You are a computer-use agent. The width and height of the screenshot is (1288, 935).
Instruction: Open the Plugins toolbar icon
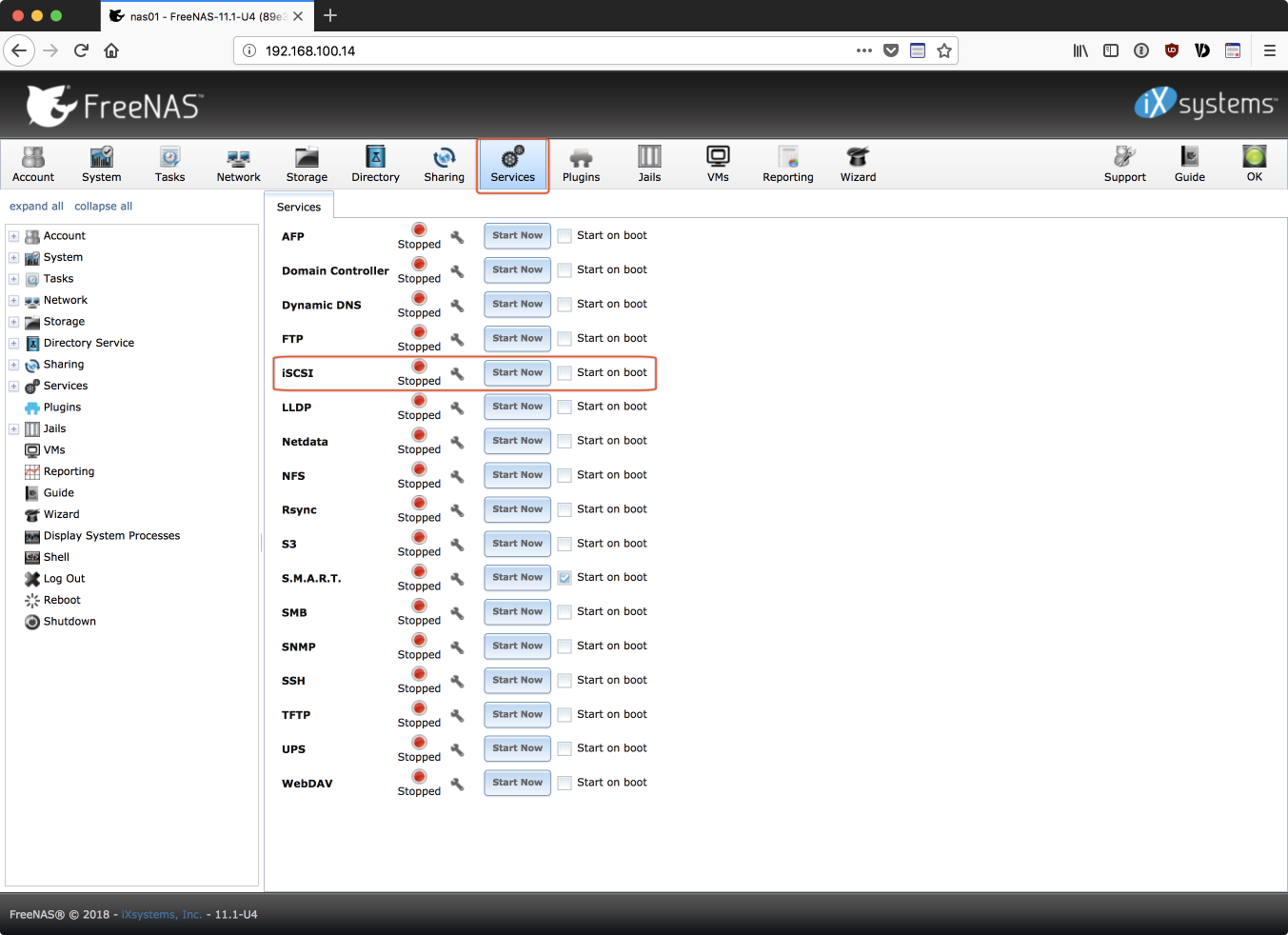coord(581,164)
